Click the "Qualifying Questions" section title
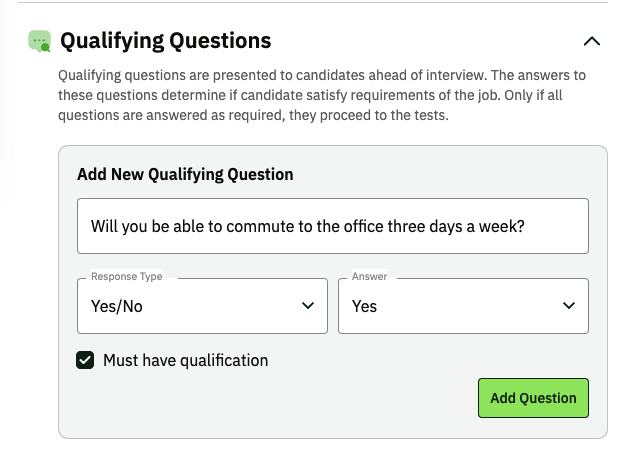 [165, 41]
